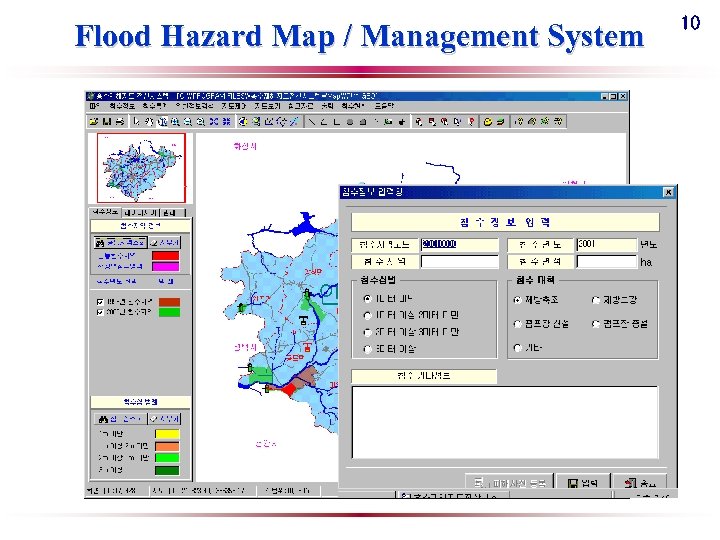720x540 pixels.
Task: Click the floppy-disk save button in the dialog
Action: tap(583, 483)
